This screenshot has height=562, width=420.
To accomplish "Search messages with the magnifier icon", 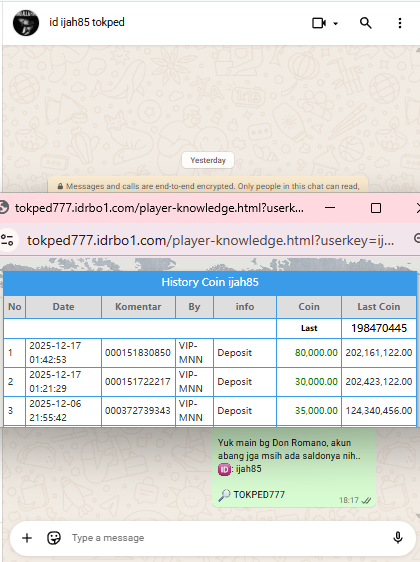I will (365, 23).
